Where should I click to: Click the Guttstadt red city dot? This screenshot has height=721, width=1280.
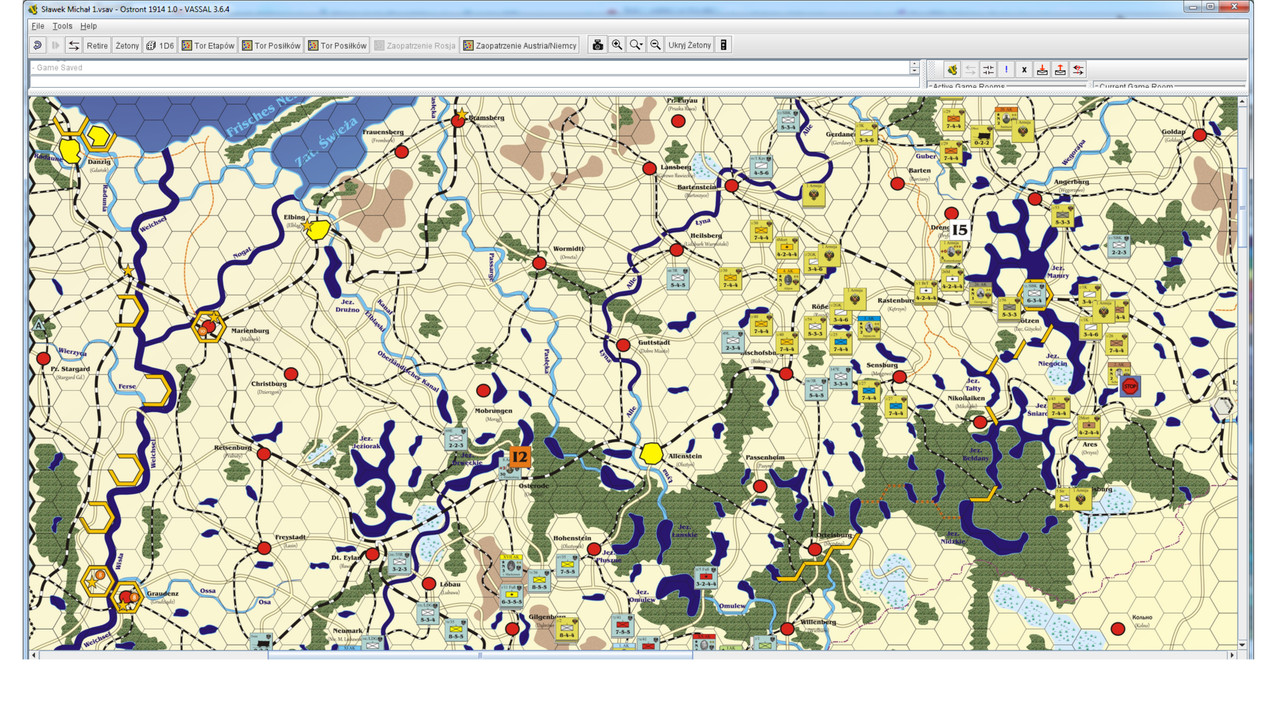tap(623, 345)
